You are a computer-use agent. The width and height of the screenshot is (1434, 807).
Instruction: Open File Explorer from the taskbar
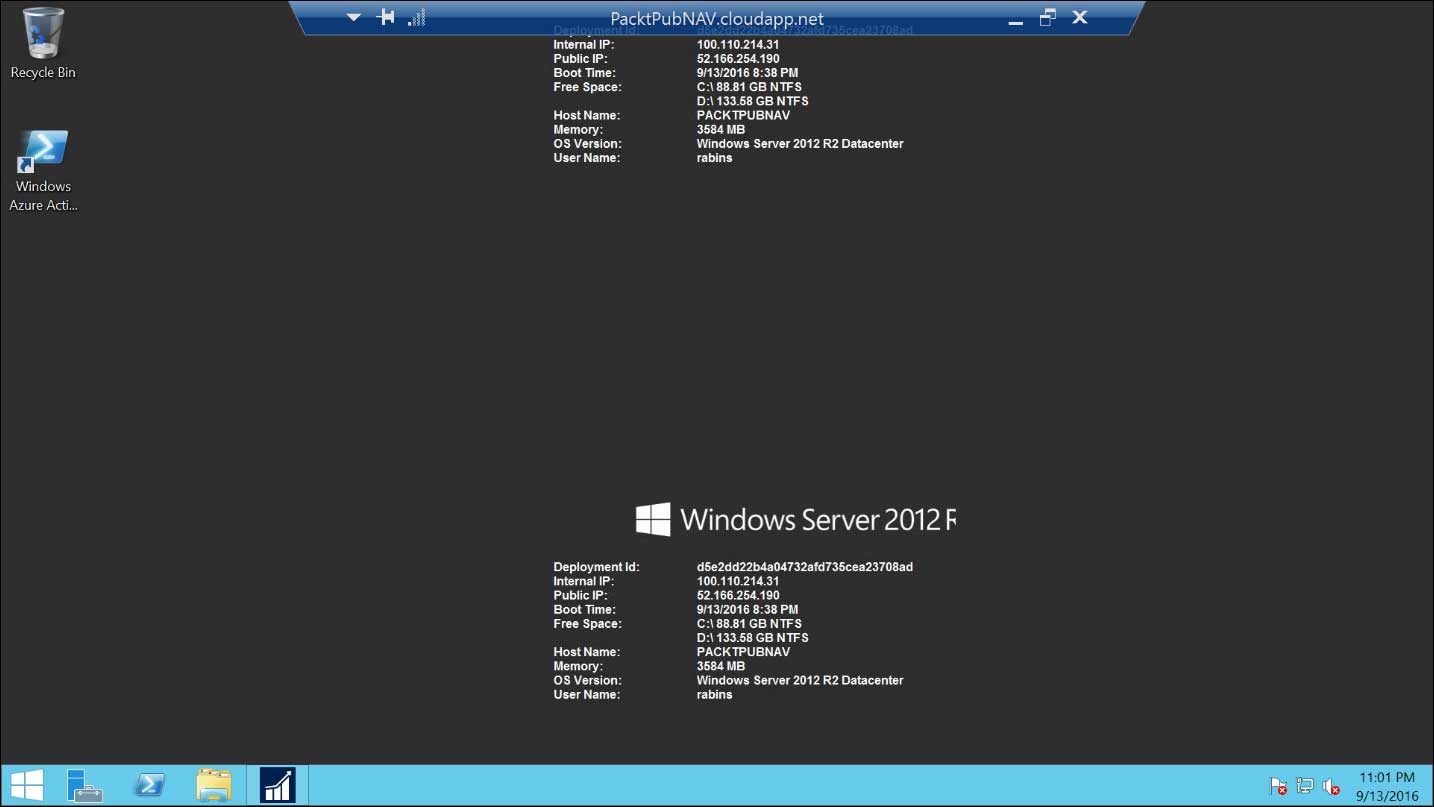[214, 784]
